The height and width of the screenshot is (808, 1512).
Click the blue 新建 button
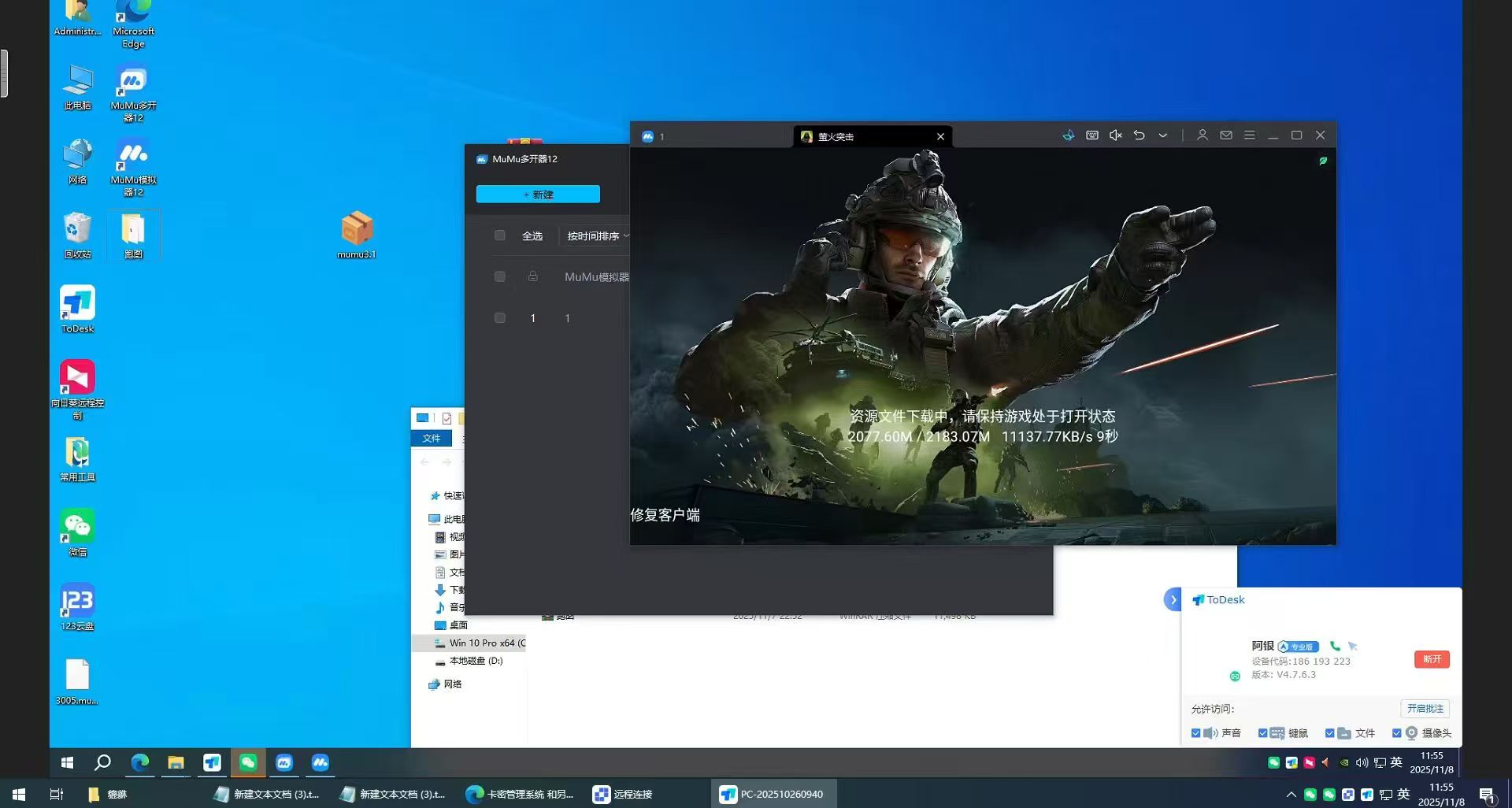tap(538, 195)
